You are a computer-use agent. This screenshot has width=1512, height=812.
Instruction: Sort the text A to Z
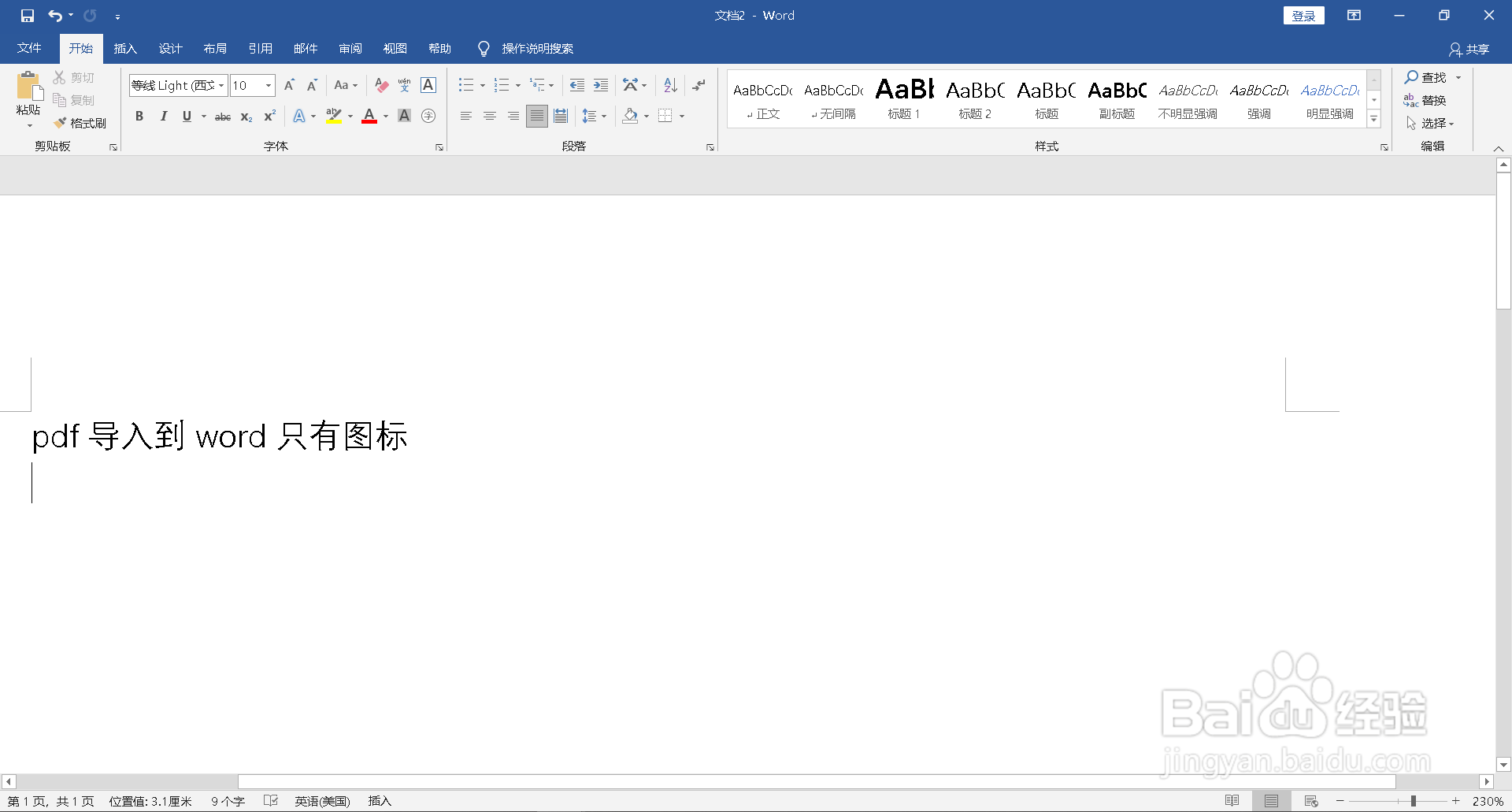pos(670,85)
